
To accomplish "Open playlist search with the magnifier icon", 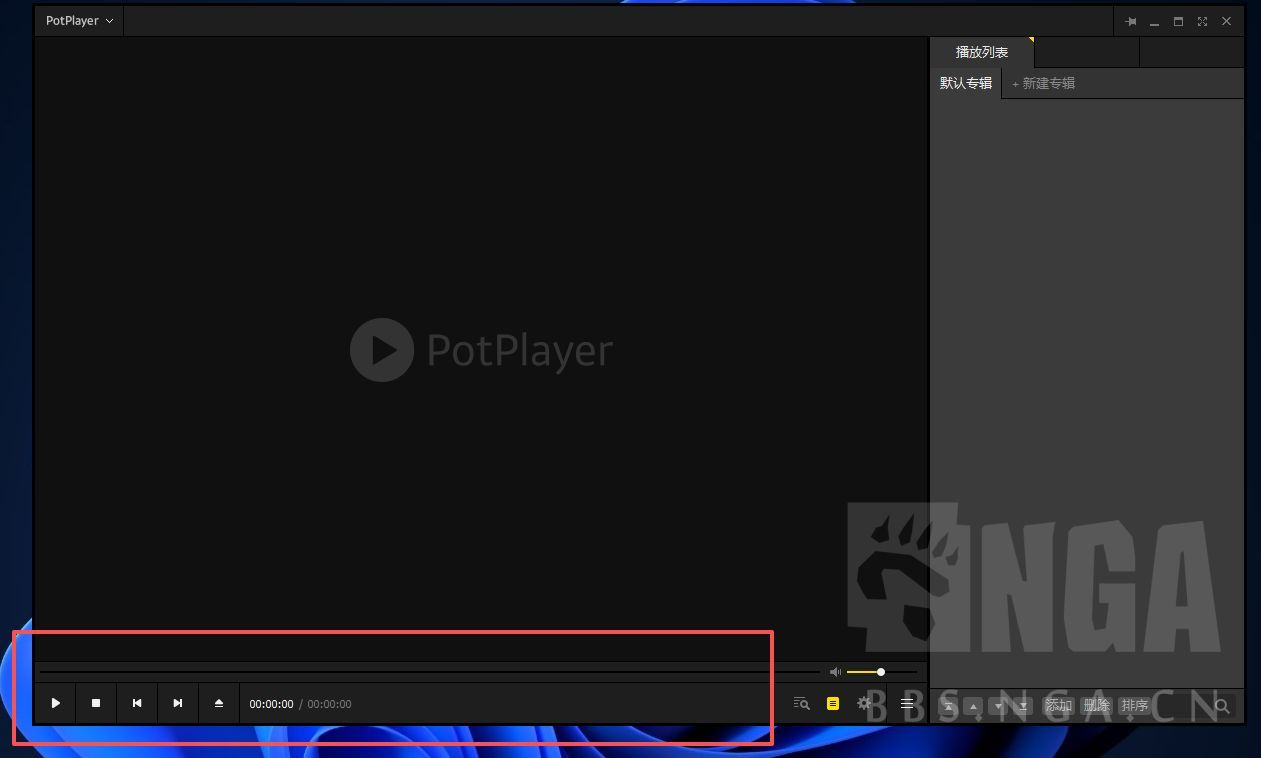I will click(x=1221, y=705).
